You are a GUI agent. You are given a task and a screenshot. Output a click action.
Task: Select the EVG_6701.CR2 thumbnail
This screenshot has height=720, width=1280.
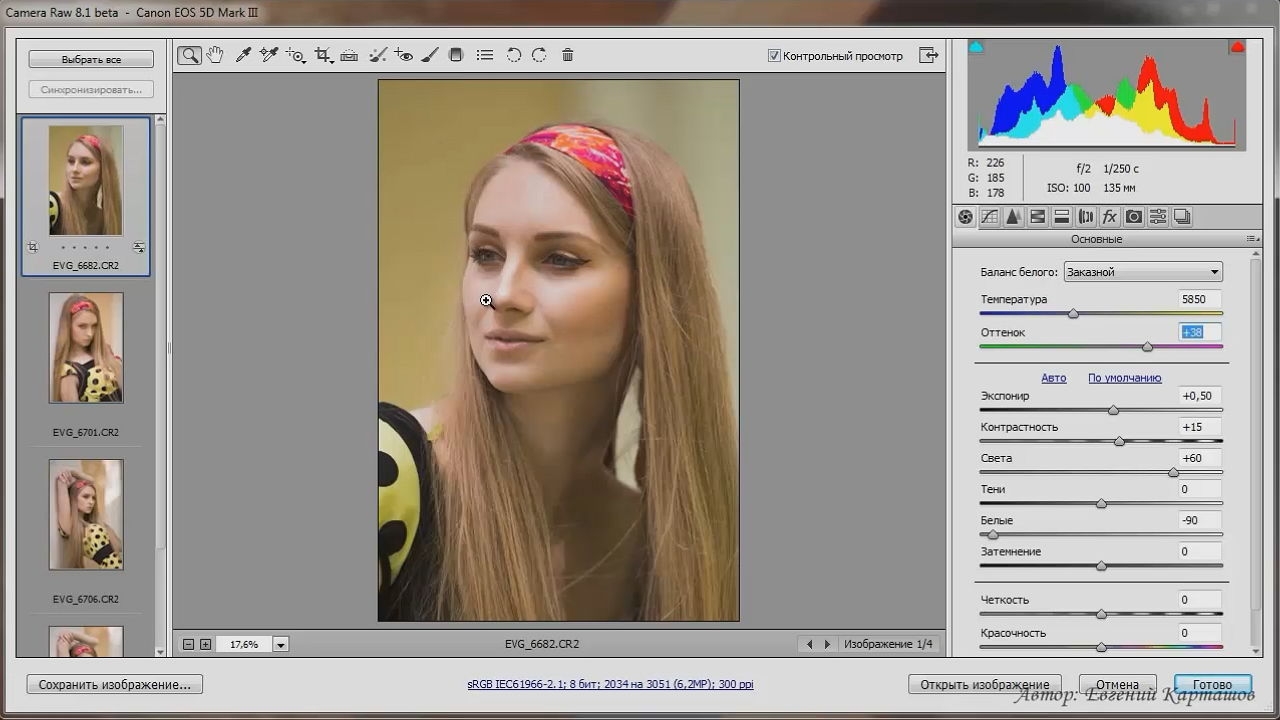pos(86,348)
